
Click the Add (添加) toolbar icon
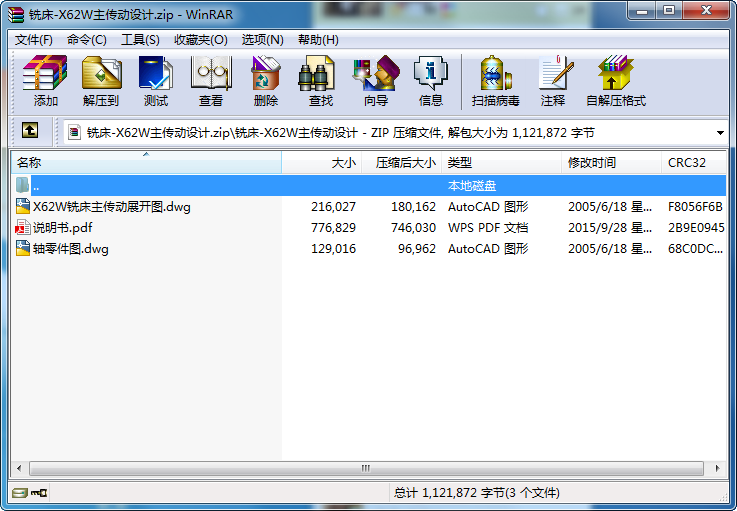pos(45,73)
